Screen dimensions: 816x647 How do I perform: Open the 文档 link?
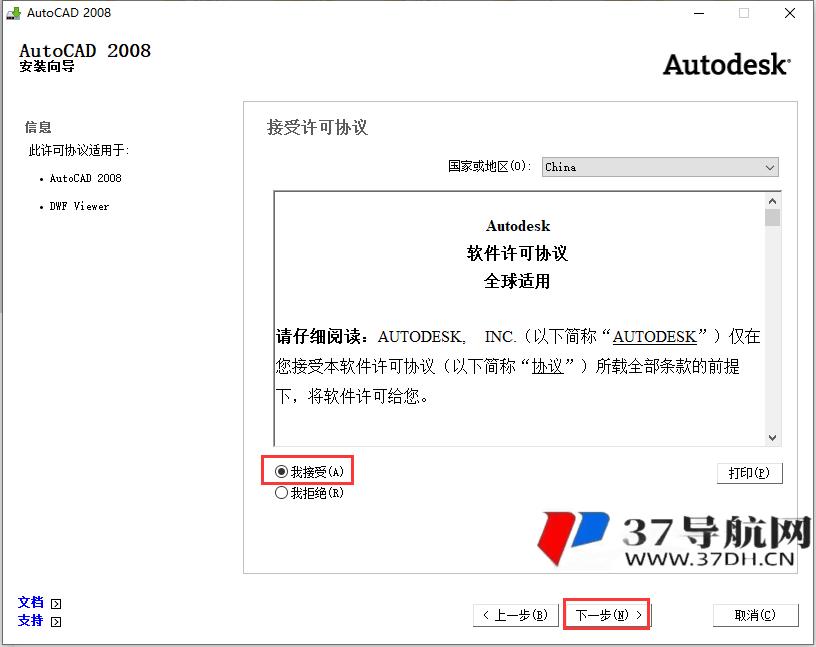pos(31,603)
